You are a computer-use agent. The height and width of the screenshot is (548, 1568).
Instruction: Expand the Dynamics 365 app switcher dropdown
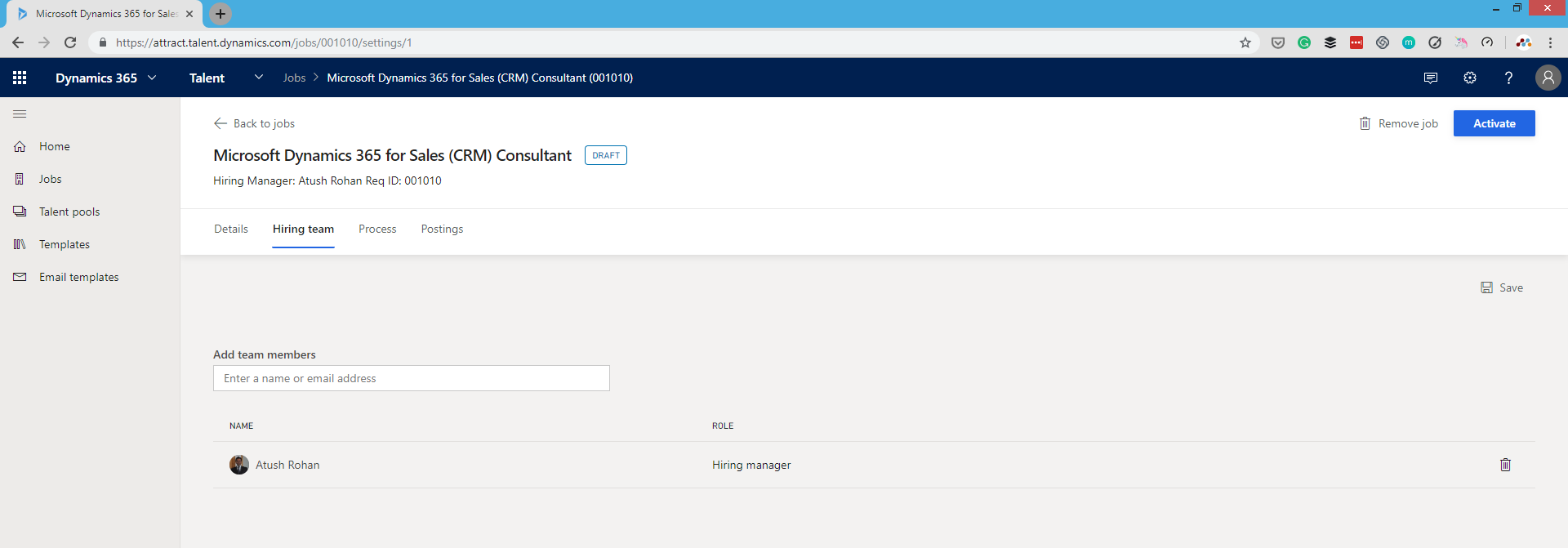click(x=152, y=78)
